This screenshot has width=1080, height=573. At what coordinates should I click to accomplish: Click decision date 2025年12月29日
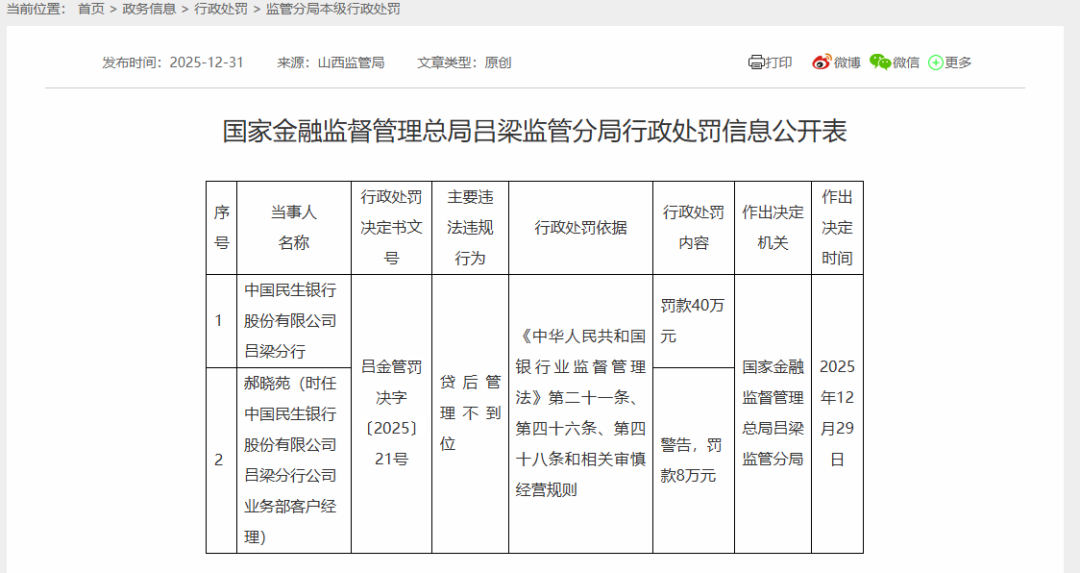(x=838, y=414)
